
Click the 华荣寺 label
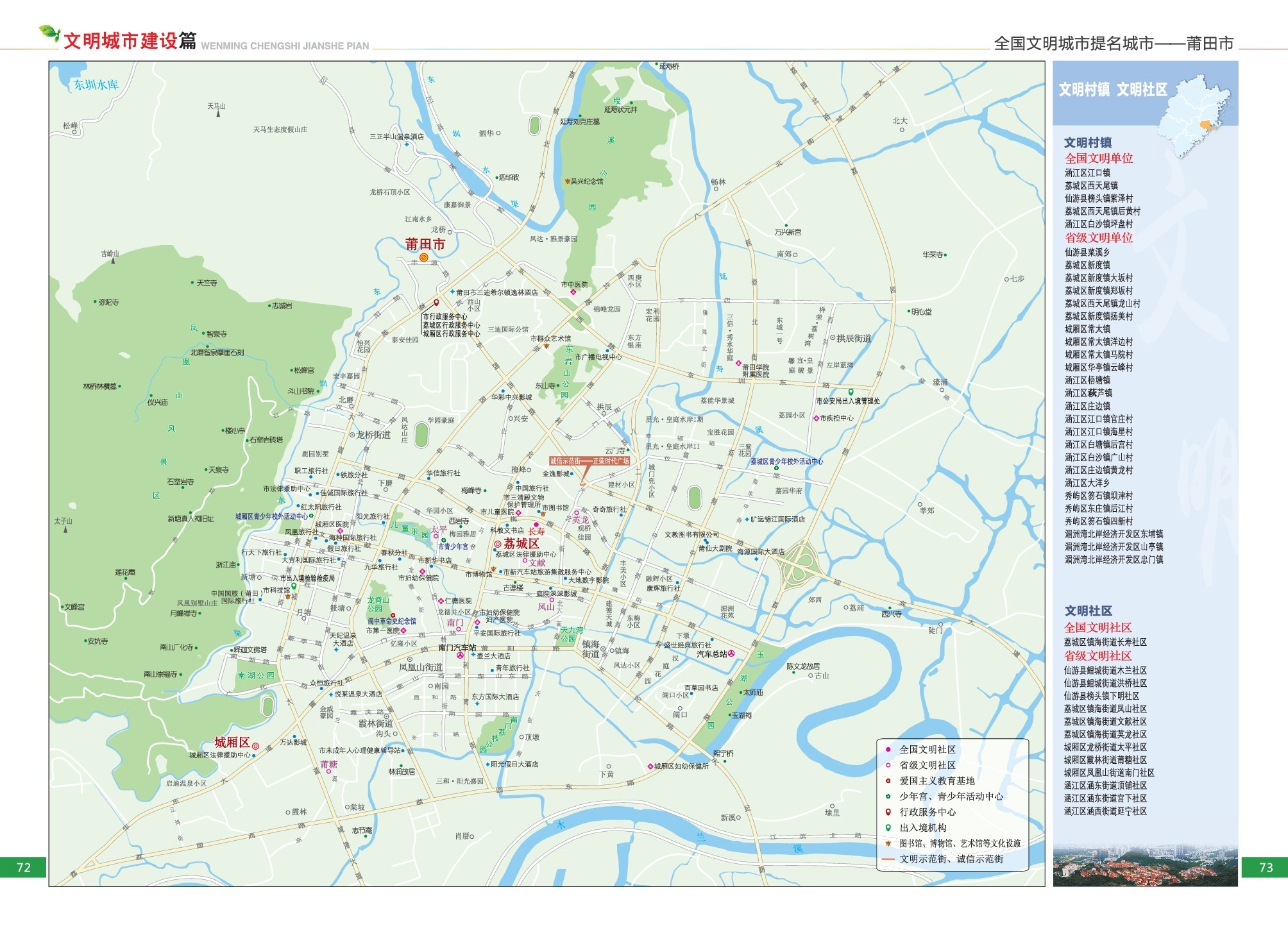pyautogui.click(x=933, y=255)
